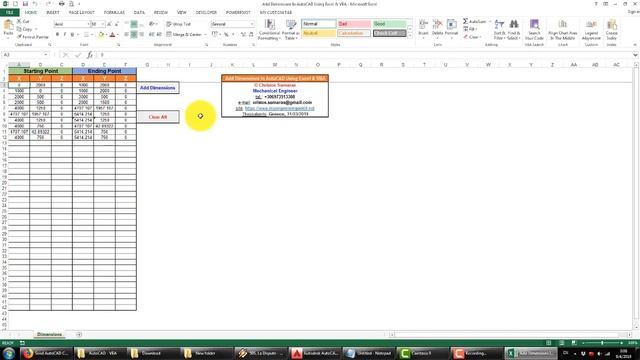The width and height of the screenshot is (640, 360).
Task: Open Sort & Filter menu
Action: pyautogui.click(x=499, y=29)
